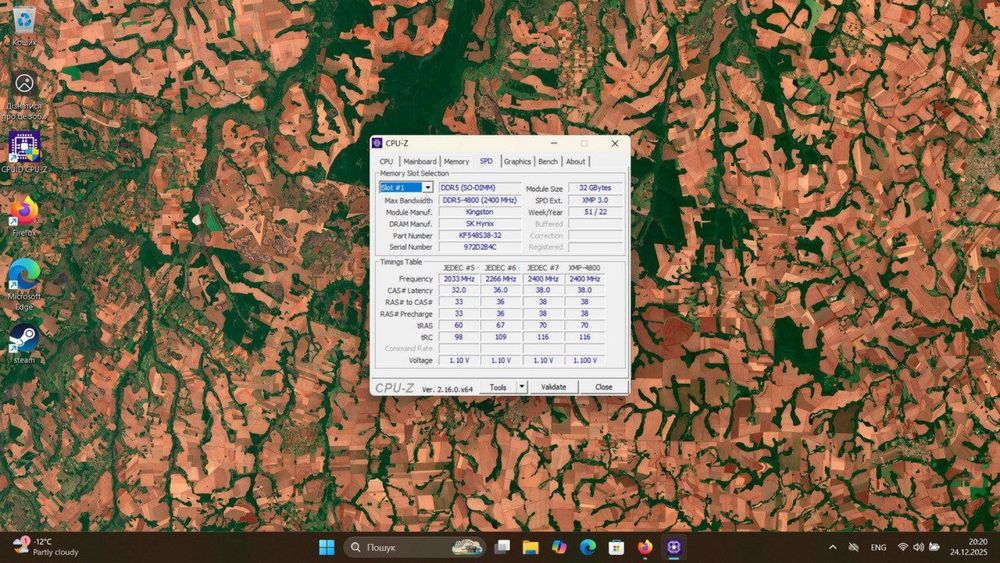Image resolution: width=1000 pixels, height=563 pixels.
Task: Open the volume speaker icon
Action: click(918, 547)
